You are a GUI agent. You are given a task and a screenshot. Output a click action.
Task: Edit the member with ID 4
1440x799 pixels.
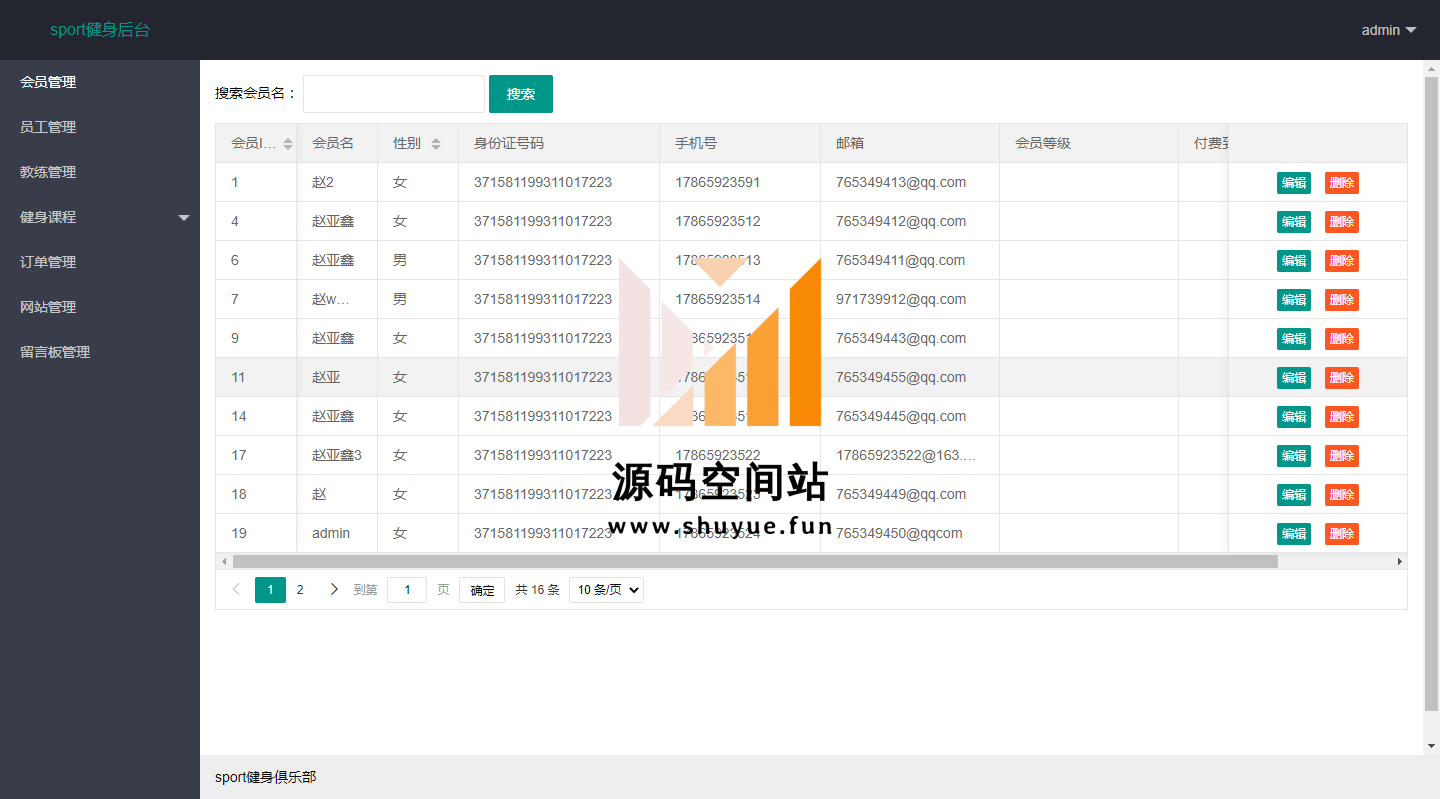1294,222
